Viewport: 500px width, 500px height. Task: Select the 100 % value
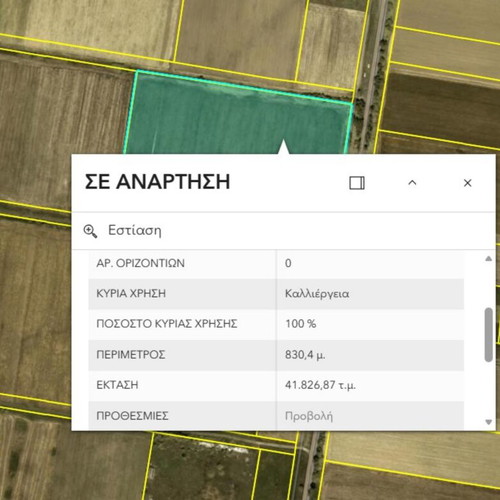(x=301, y=324)
